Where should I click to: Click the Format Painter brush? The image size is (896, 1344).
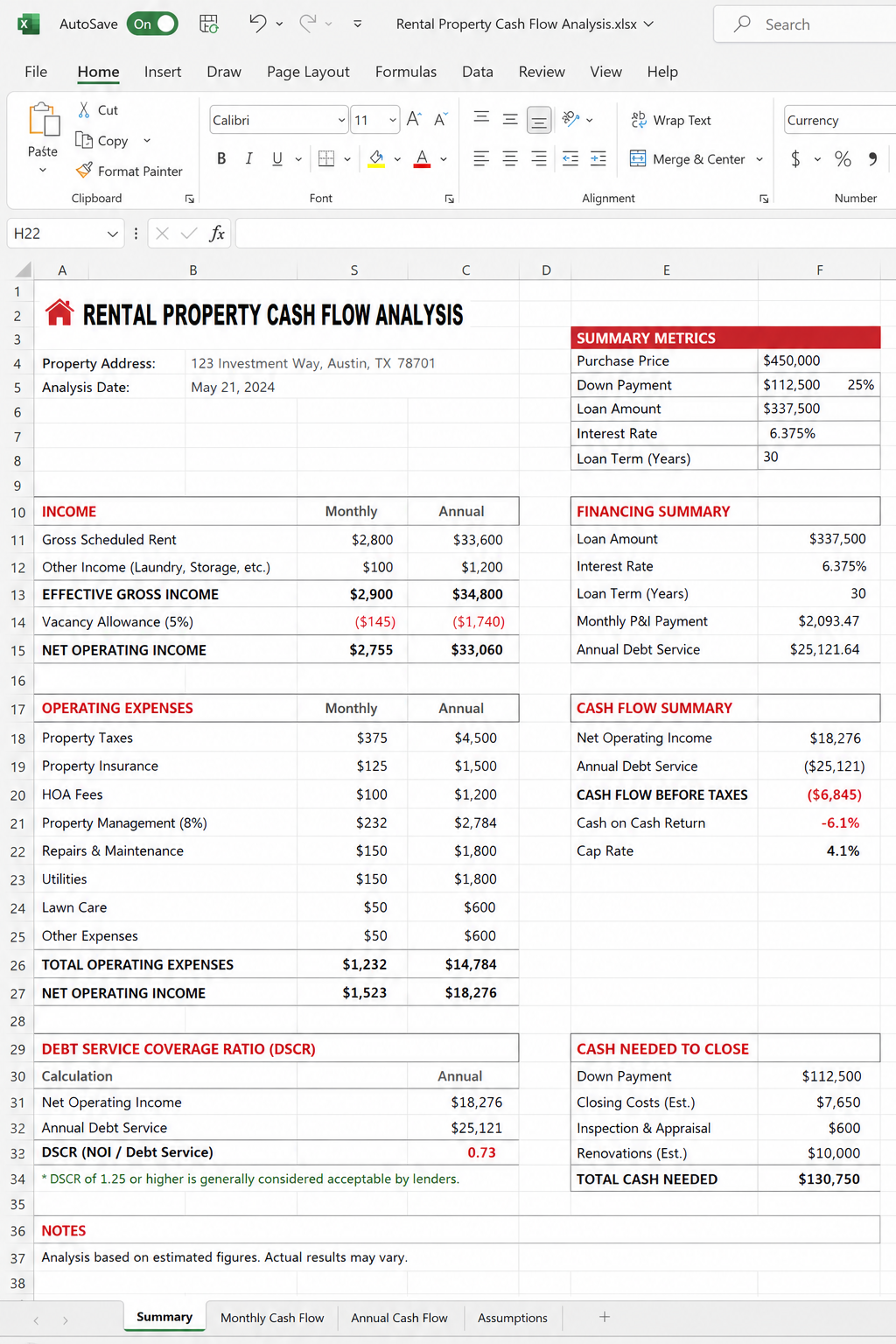(129, 171)
